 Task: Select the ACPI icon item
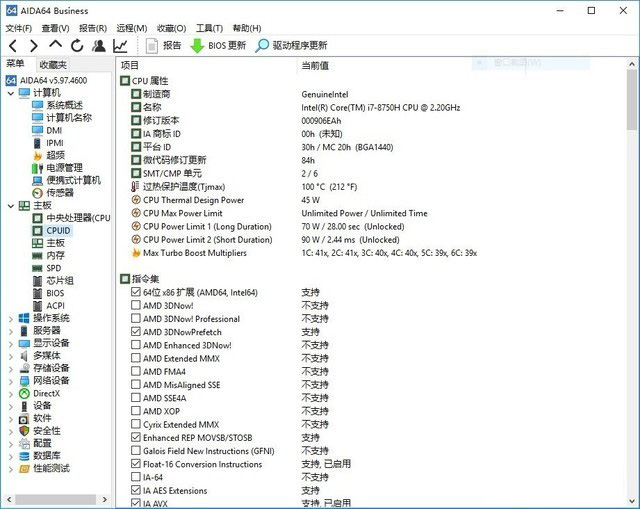pos(37,306)
